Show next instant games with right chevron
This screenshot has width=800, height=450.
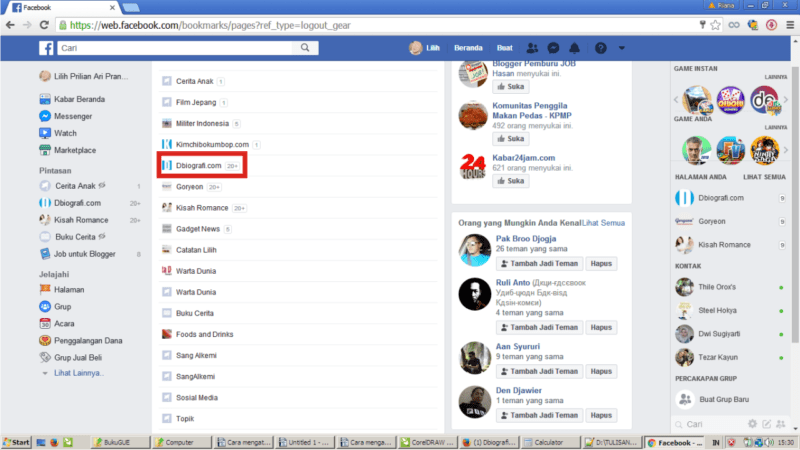pyautogui.click(x=786, y=99)
